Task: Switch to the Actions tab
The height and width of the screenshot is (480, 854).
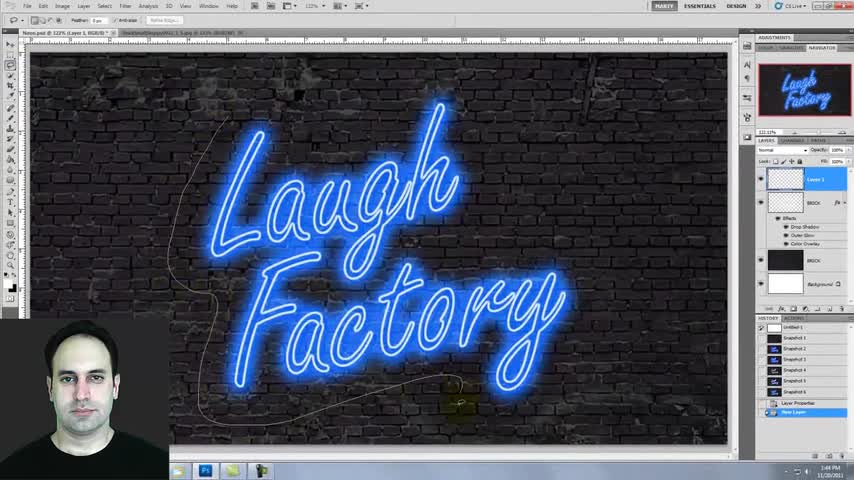Action: (x=794, y=318)
